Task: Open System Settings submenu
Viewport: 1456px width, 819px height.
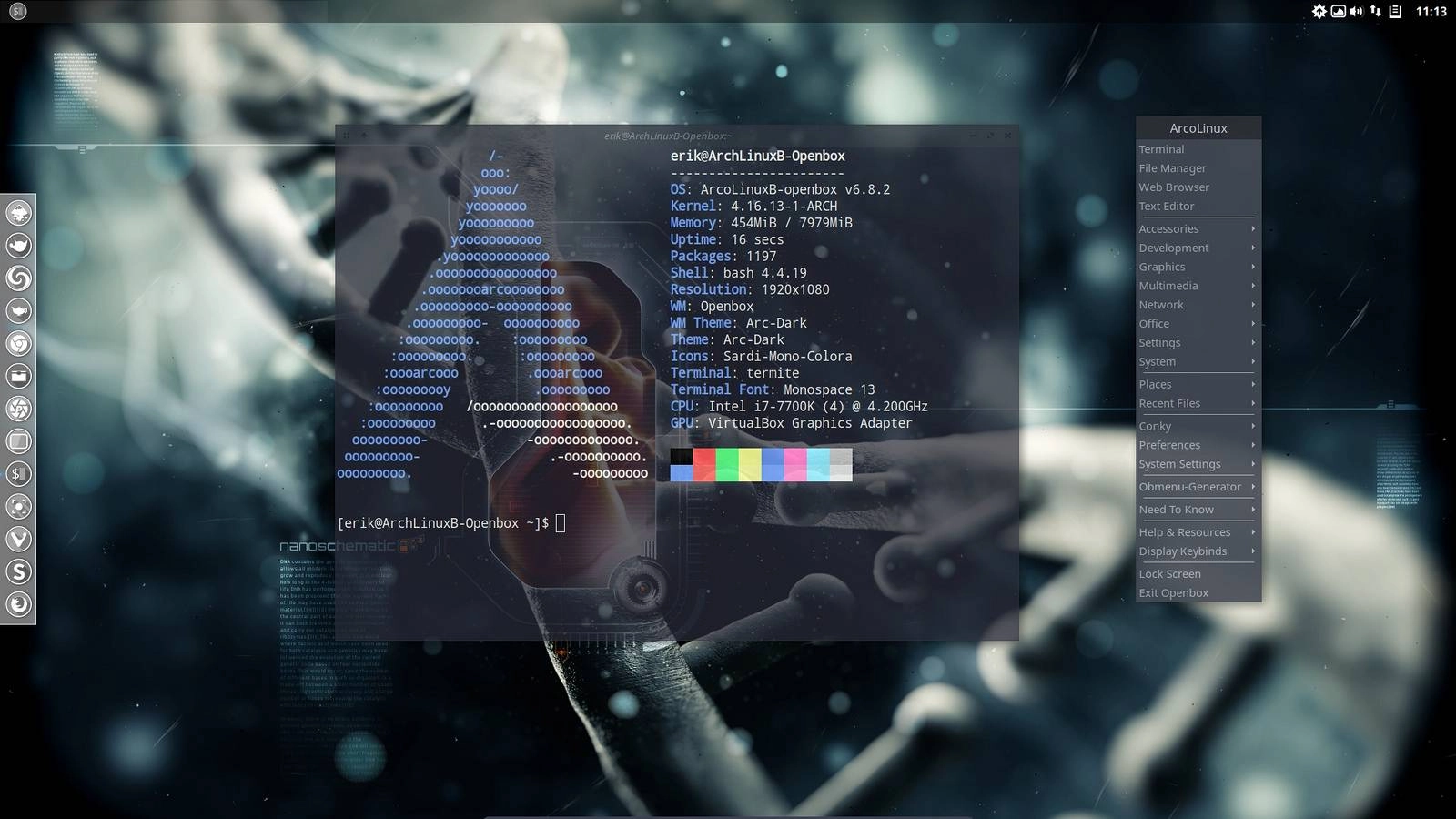Action: click(x=1198, y=465)
